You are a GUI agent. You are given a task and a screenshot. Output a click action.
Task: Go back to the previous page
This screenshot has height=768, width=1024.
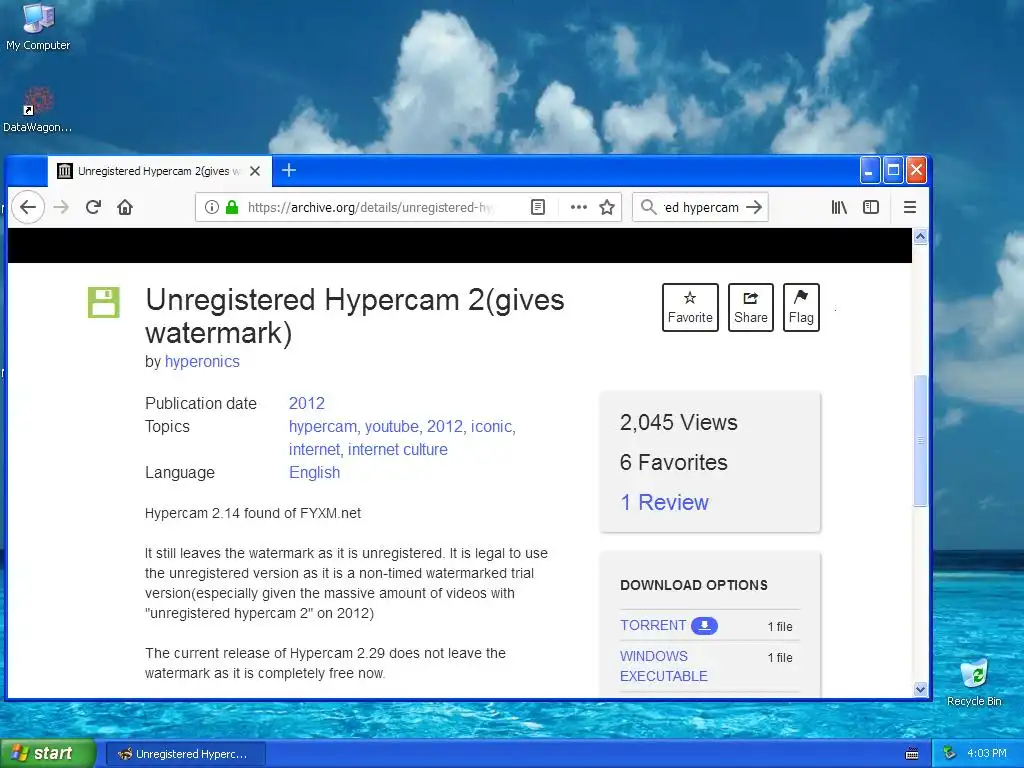coord(27,208)
